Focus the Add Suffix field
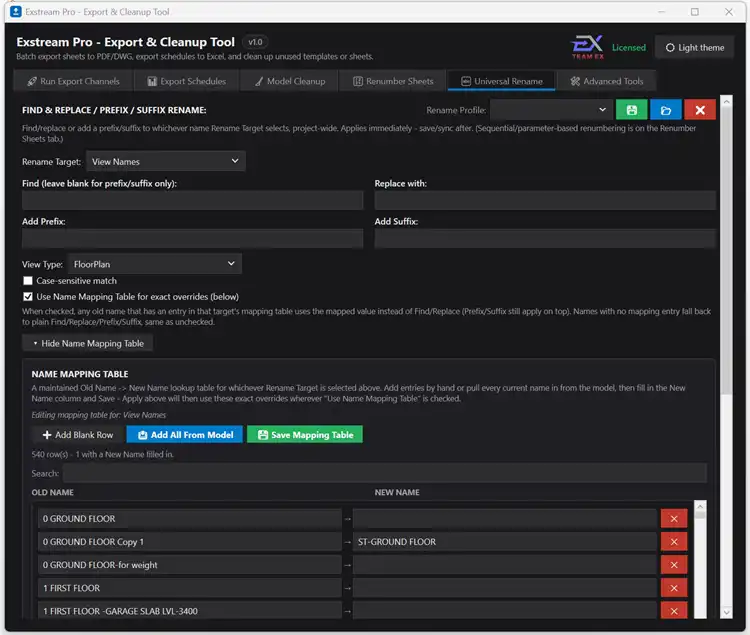The width and height of the screenshot is (750, 635). [x=545, y=239]
